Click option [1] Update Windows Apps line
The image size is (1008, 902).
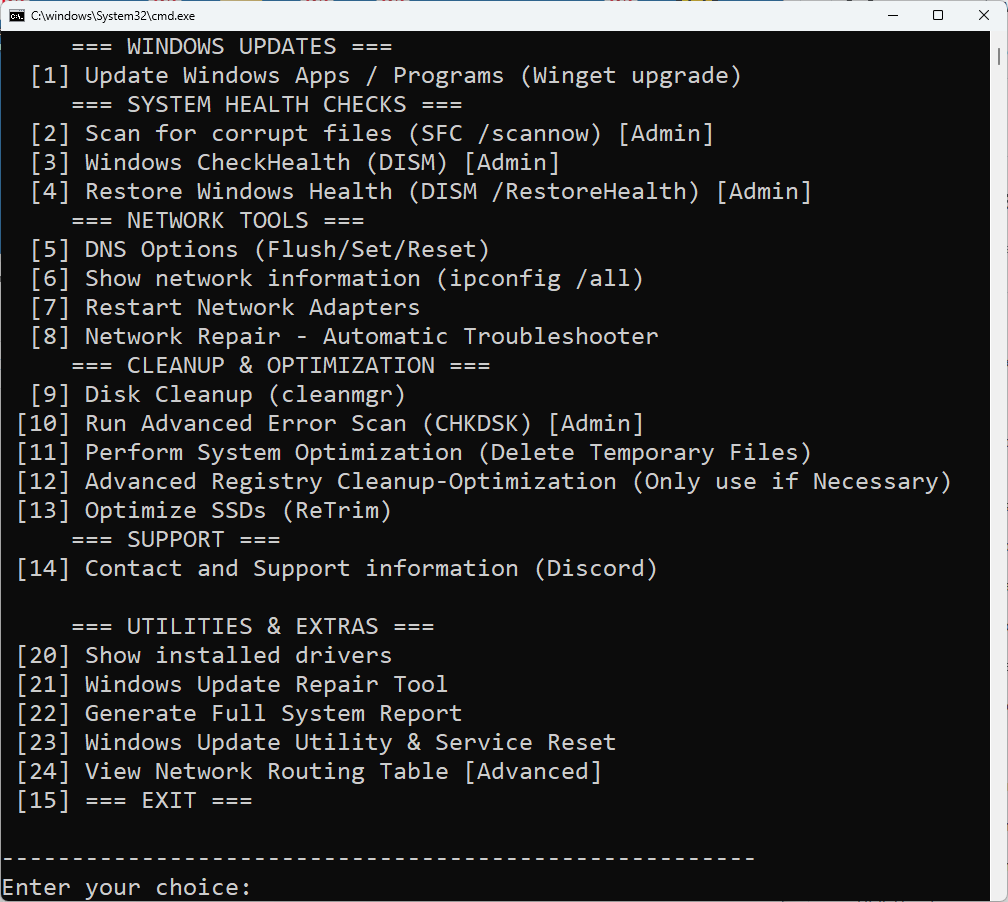(386, 76)
